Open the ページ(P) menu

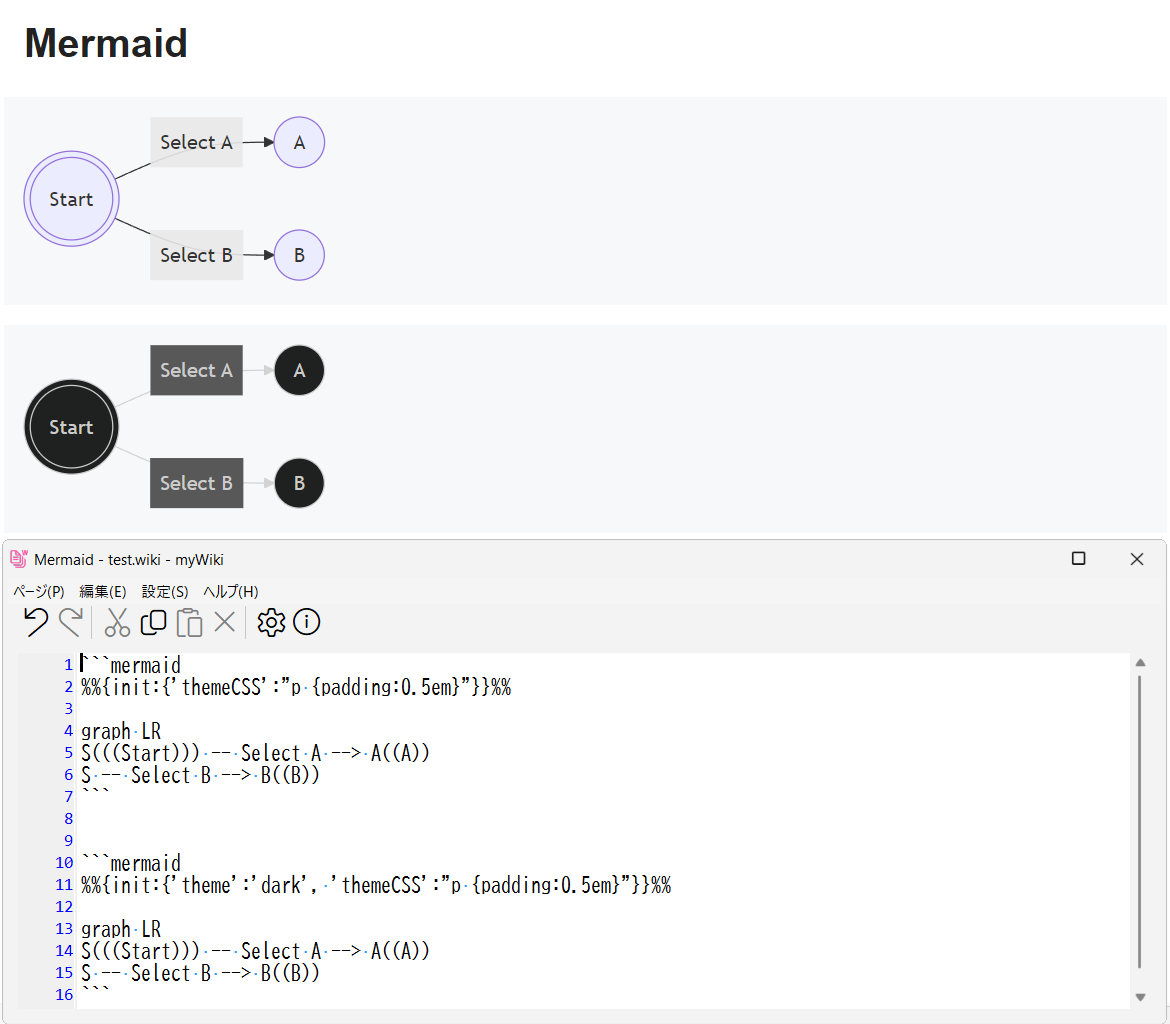39,591
